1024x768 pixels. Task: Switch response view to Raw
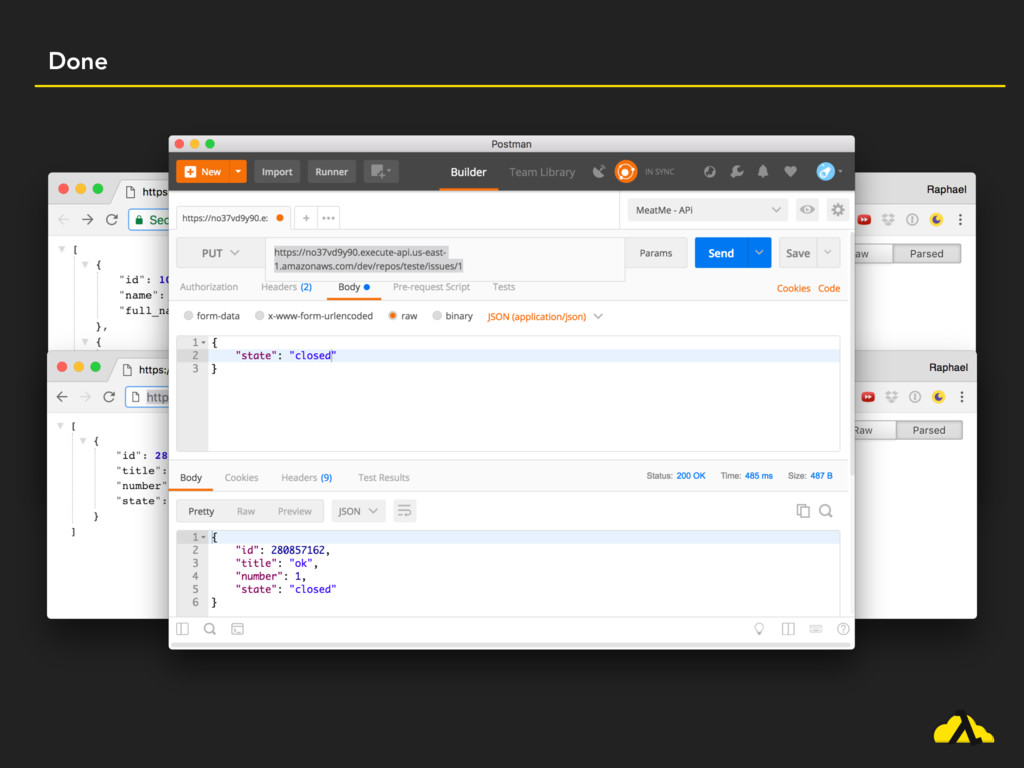point(246,511)
